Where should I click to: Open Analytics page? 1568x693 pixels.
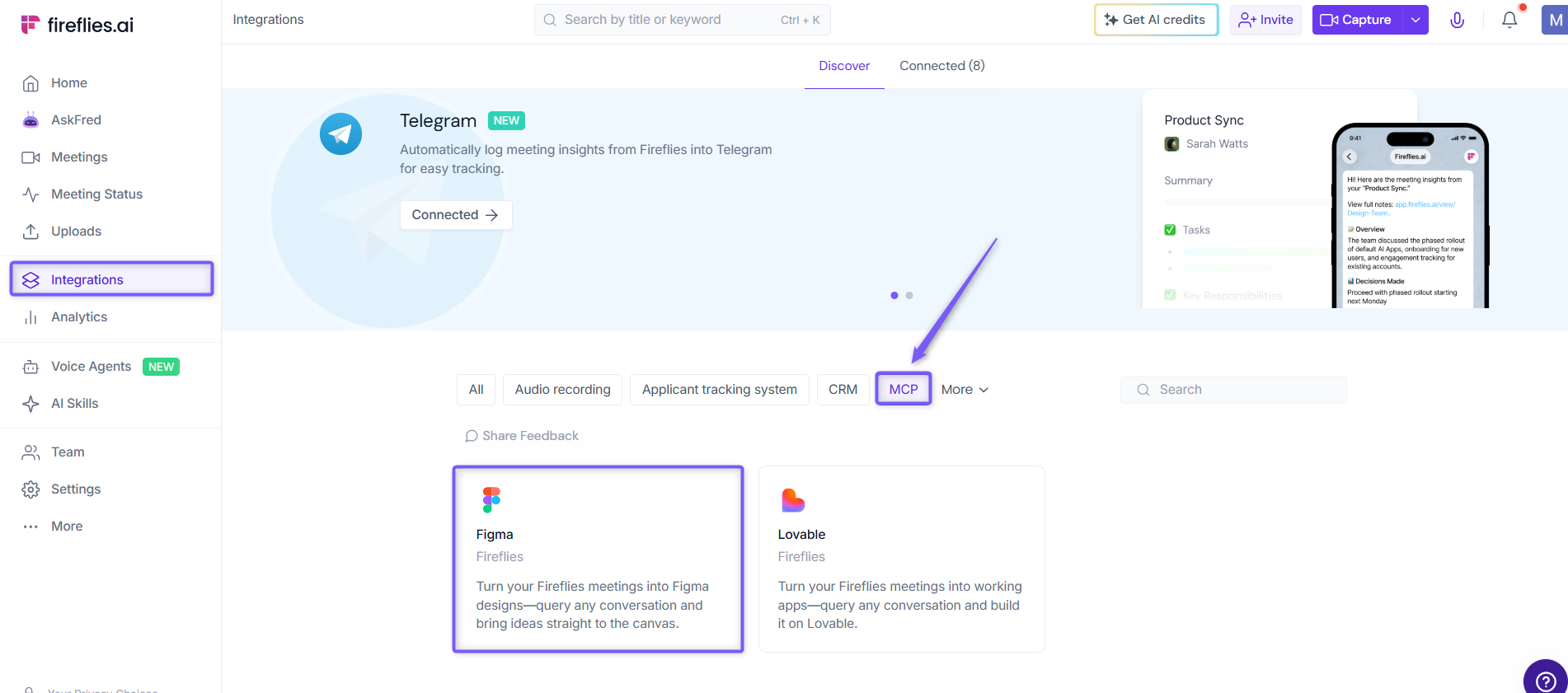[x=79, y=316]
